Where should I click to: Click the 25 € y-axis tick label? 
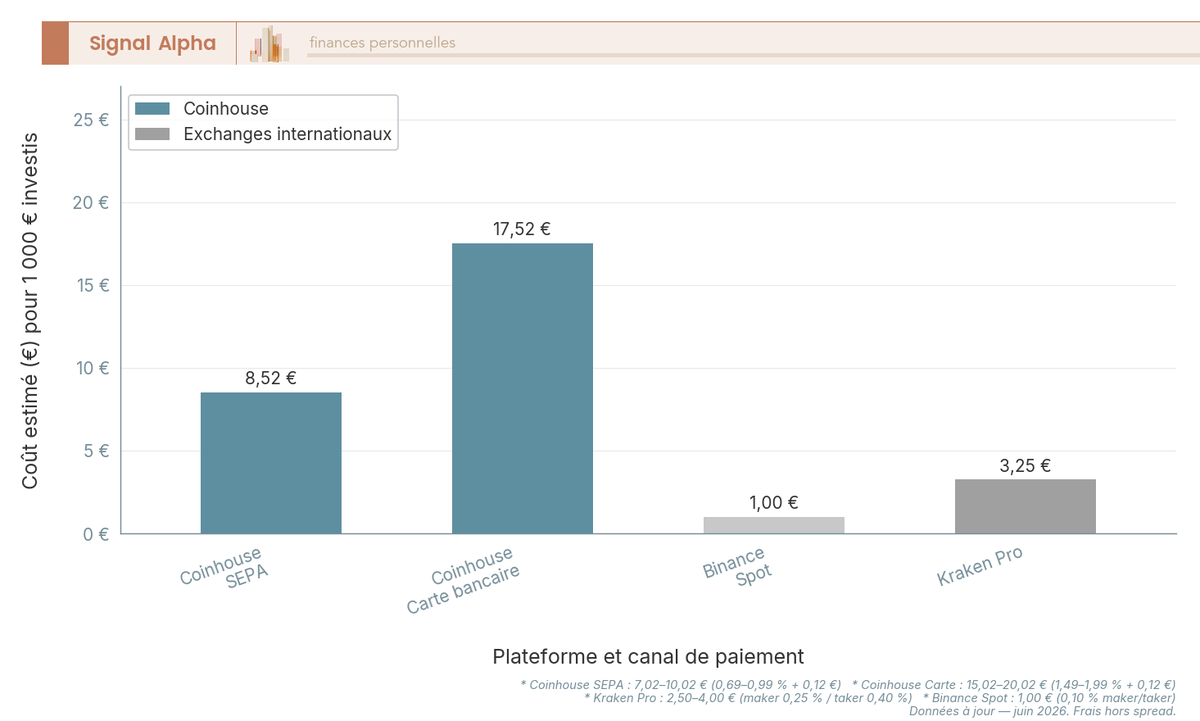91,120
